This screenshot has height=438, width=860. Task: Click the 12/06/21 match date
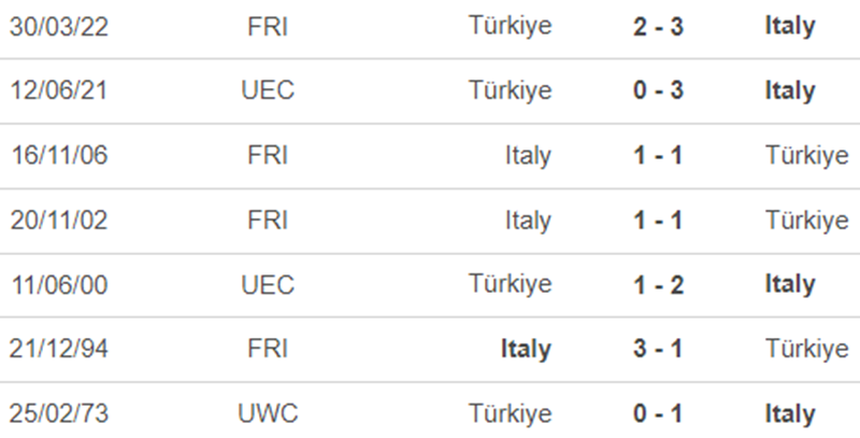pyautogui.click(x=59, y=91)
